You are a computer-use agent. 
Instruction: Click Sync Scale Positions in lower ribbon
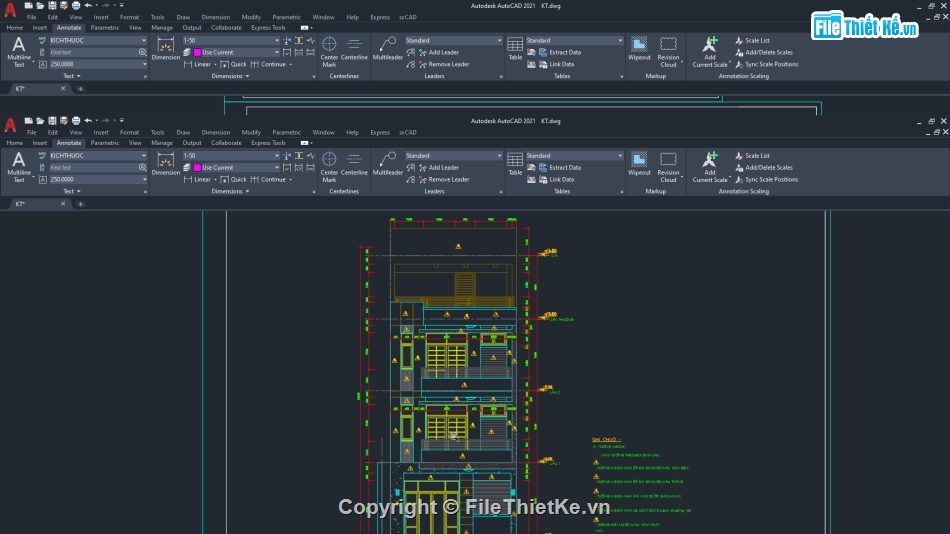[x=766, y=179]
